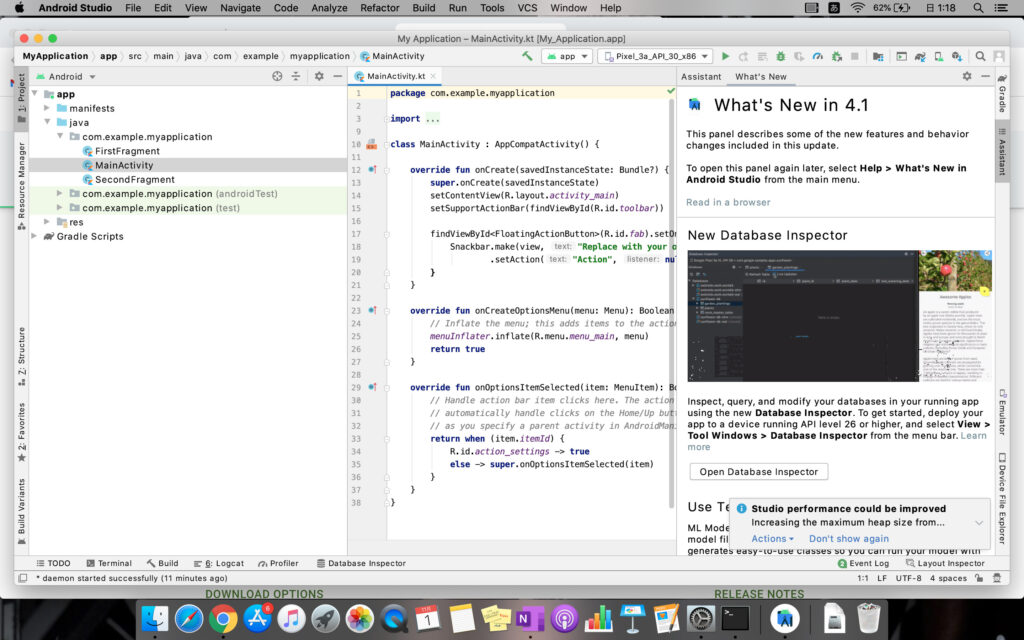Toggle the Resource Manager side tab
This screenshot has height=640, width=1024.
22,185
